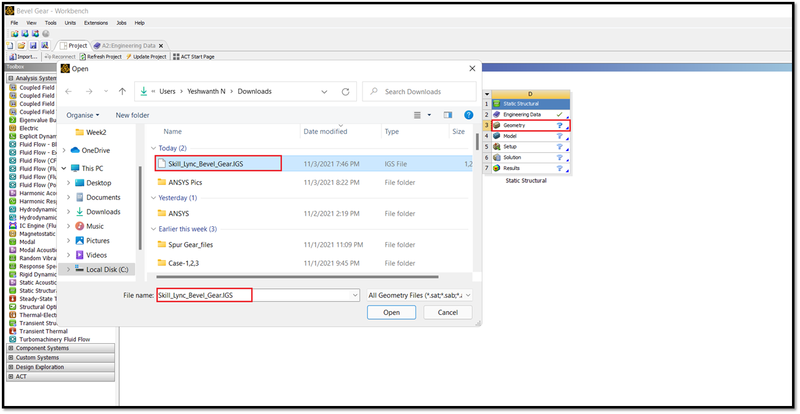The height and width of the screenshot is (414, 800).
Task: Expand OneDrive in the navigation tree
Action: pyautogui.click(x=63, y=151)
